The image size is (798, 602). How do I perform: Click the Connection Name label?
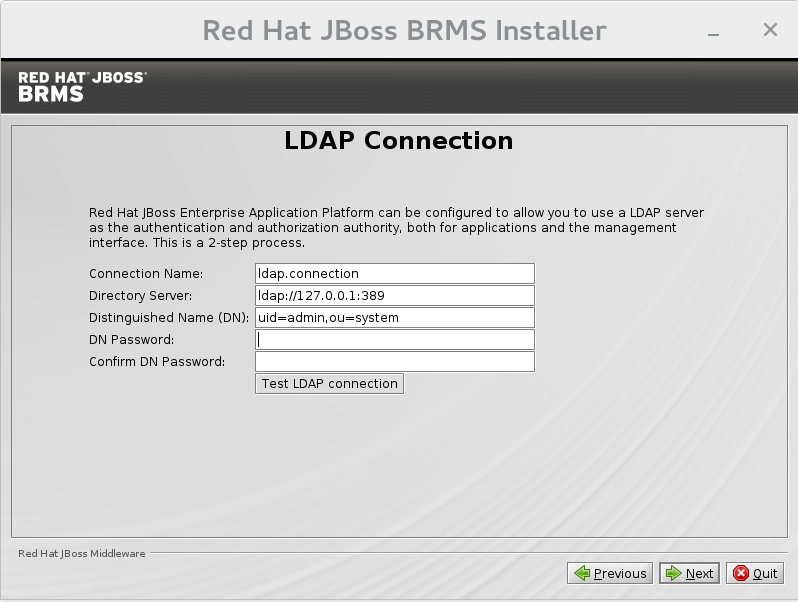(x=146, y=274)
